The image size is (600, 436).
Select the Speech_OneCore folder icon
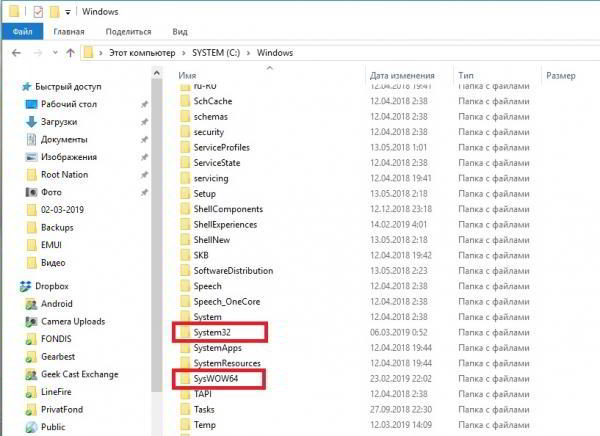click(185, 302)
